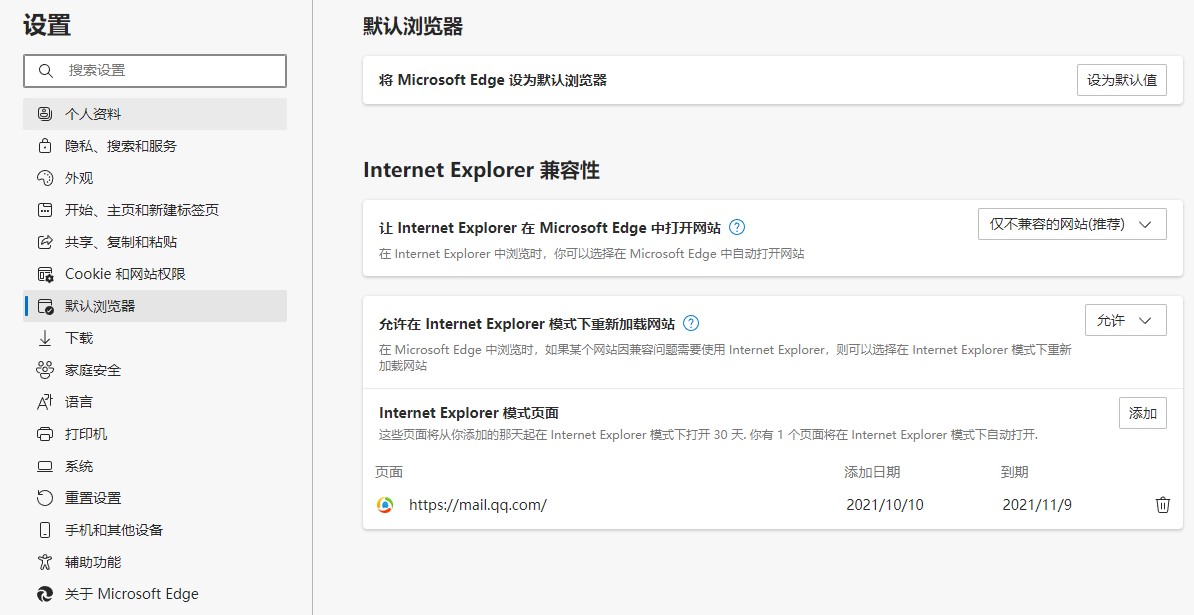Image resolution: width=1194 pixels, height=615 pixels.
Task: Select 共享、复制和粘贴 in sidebar
Action: pos(155,242)
